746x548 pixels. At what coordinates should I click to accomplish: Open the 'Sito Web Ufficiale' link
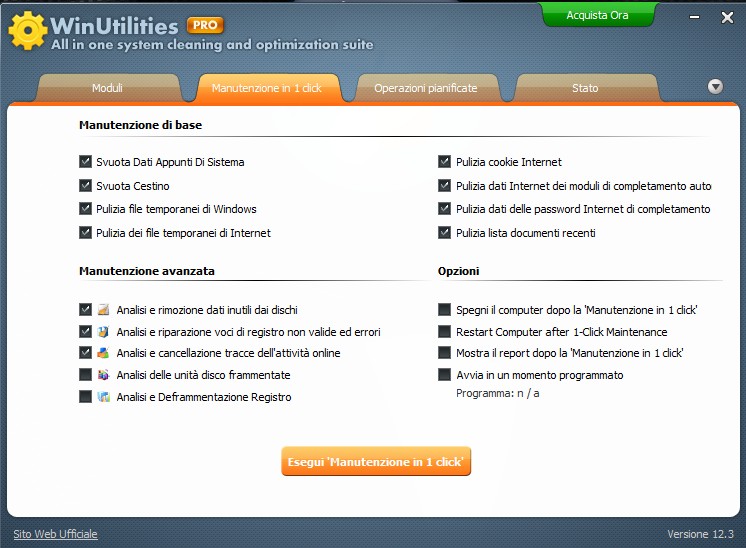point(55,534)
